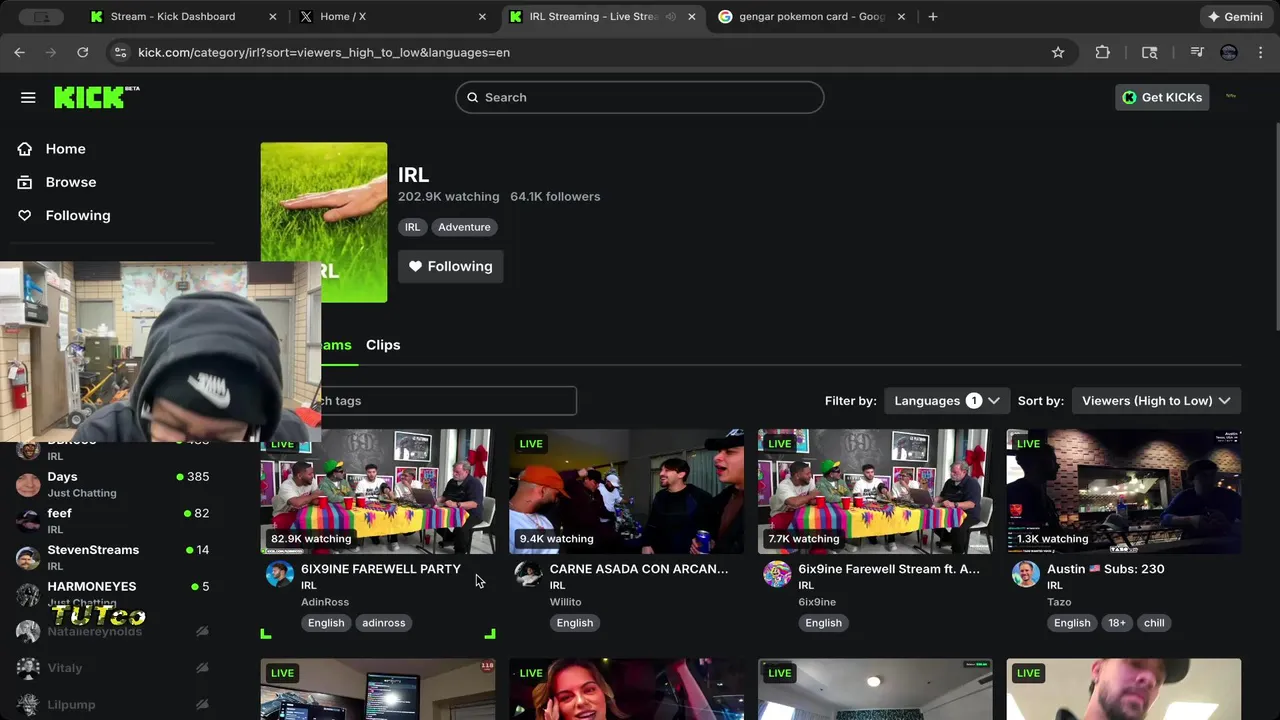Open Willito channel name link

pyautogui.click(x=565, y=602)
